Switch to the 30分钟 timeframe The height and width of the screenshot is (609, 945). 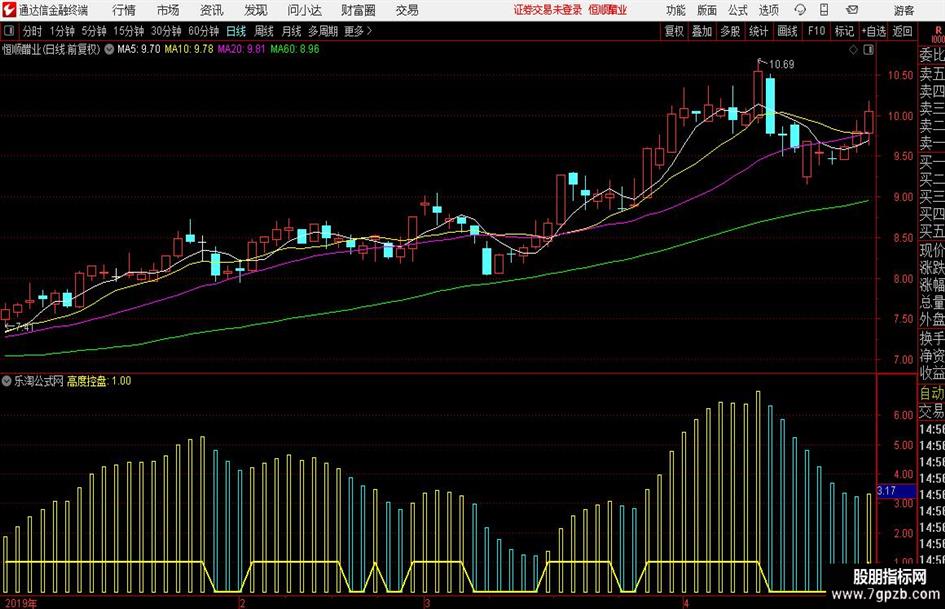pyautogui.click(x=166, y=31)
